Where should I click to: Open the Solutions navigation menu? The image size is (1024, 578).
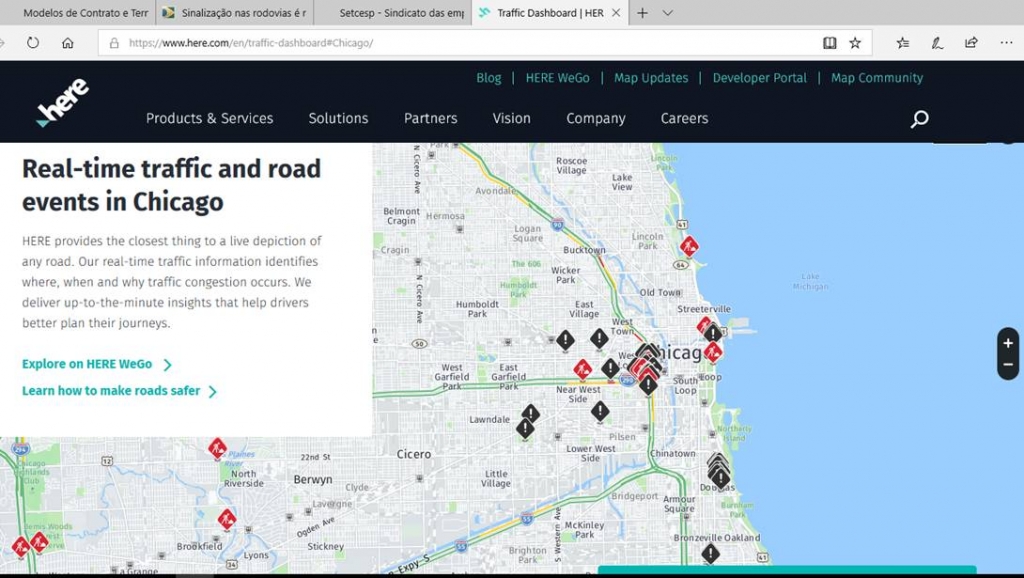(338, 118)
